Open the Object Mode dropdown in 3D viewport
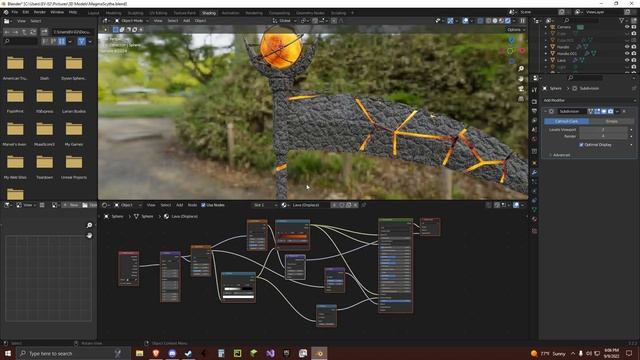This screenshot has width=640, height=360. 131,21
